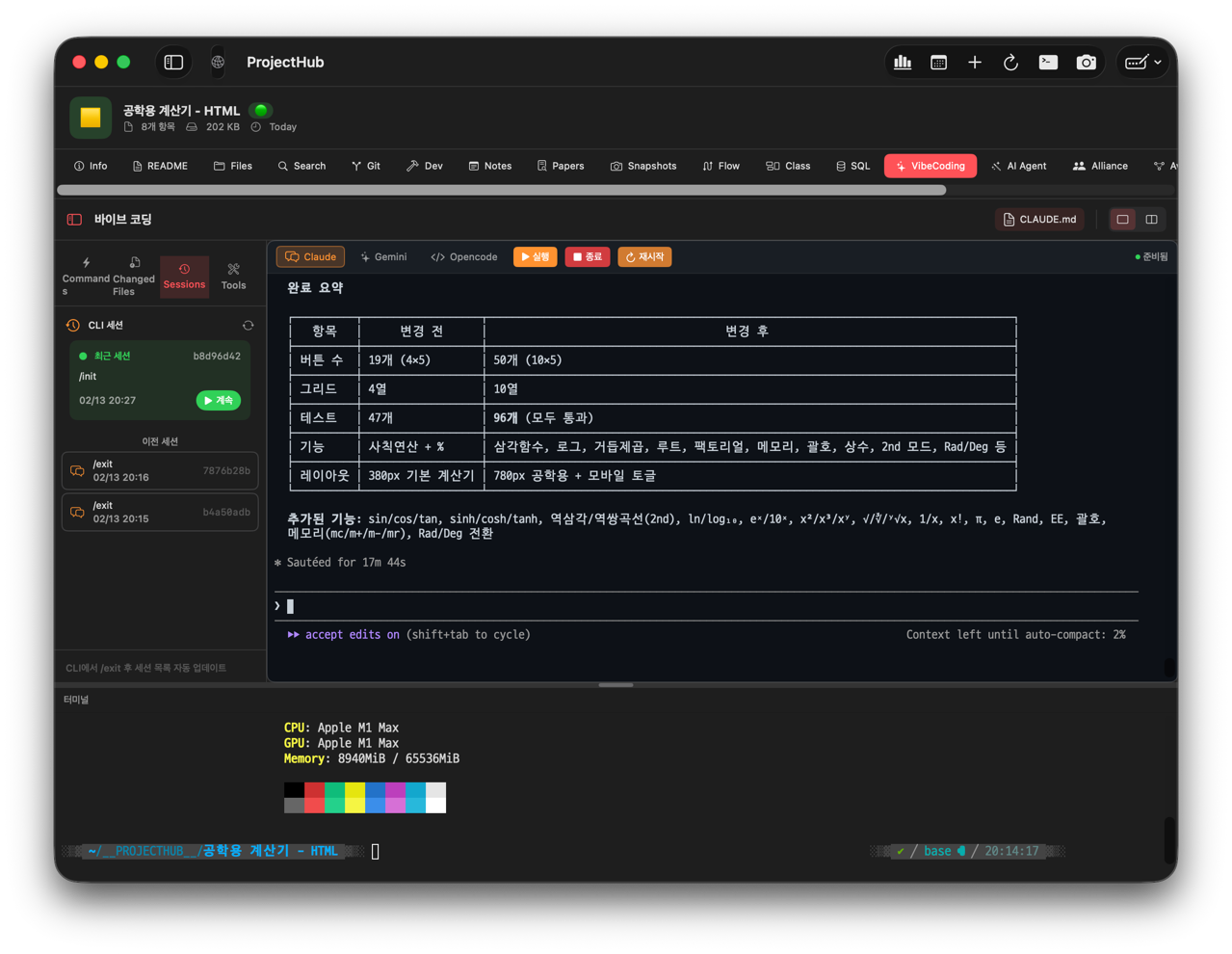The image size is (1232, 954).
Task: Click the bar chart statistics icon
Action: [903, 63]
